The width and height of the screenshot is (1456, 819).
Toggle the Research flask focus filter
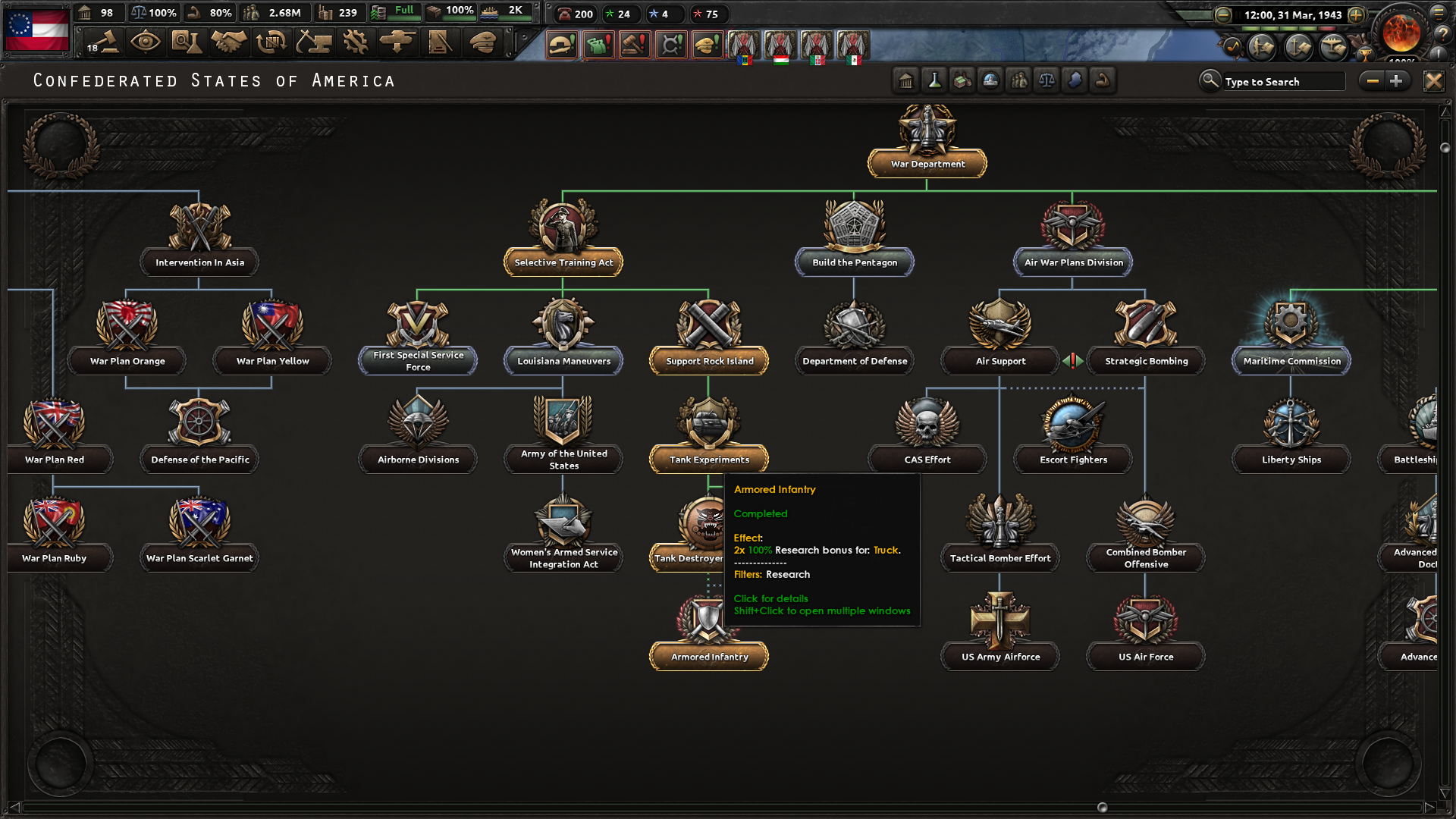click(x=934, y=80)
